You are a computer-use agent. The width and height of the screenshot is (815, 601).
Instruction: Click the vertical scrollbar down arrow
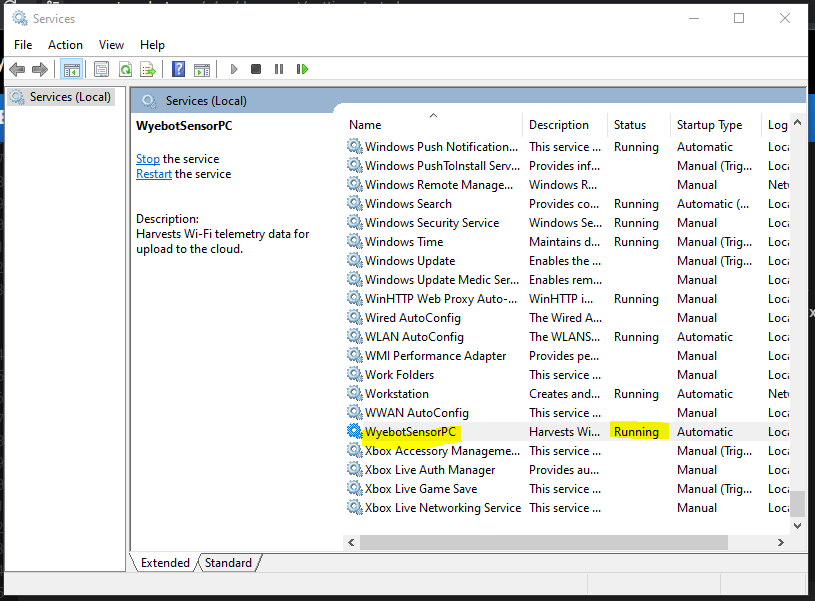pos(797,525)
